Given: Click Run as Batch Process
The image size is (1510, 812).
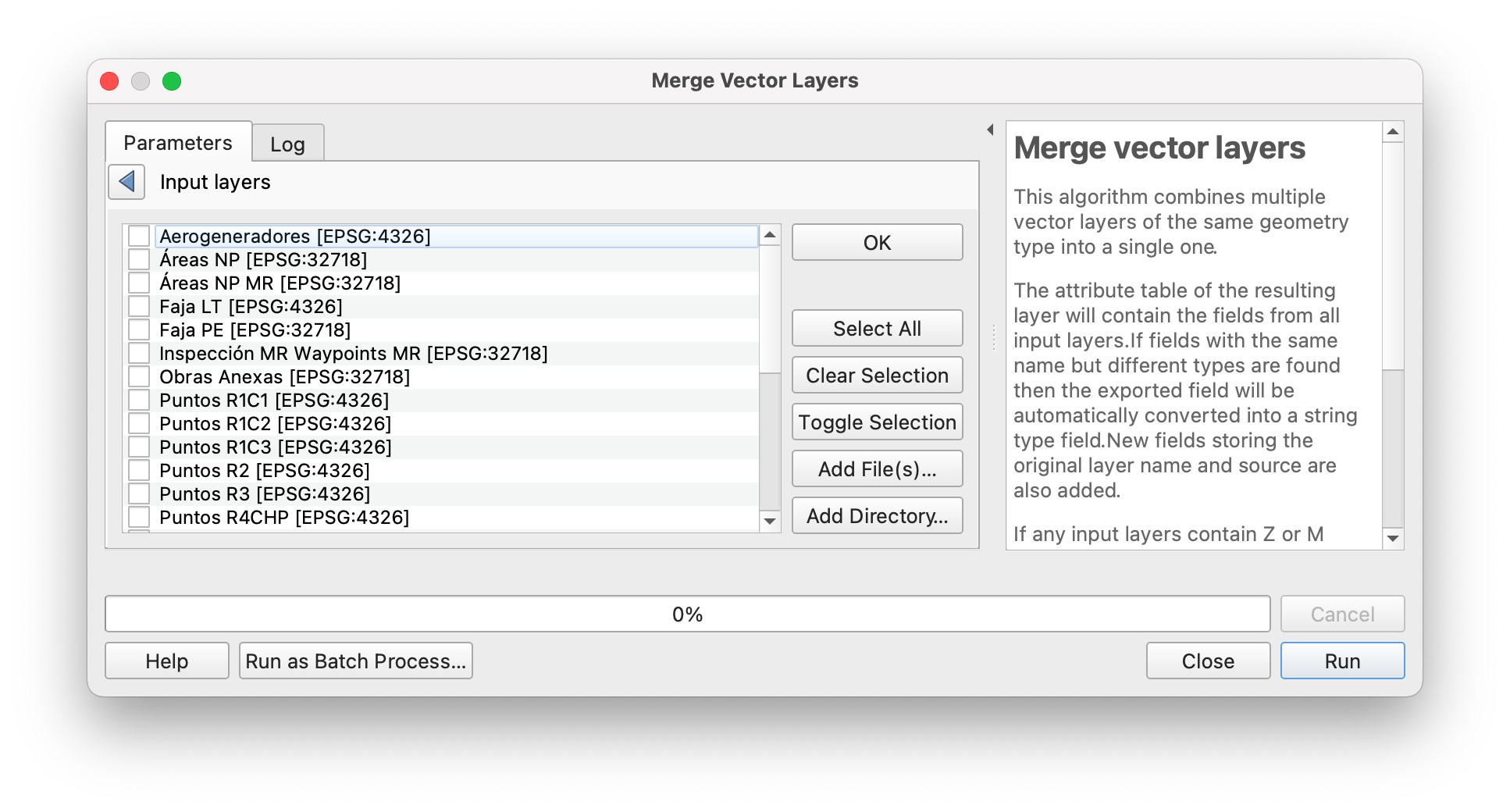Looking at the screenshot, I should (355, 661).
